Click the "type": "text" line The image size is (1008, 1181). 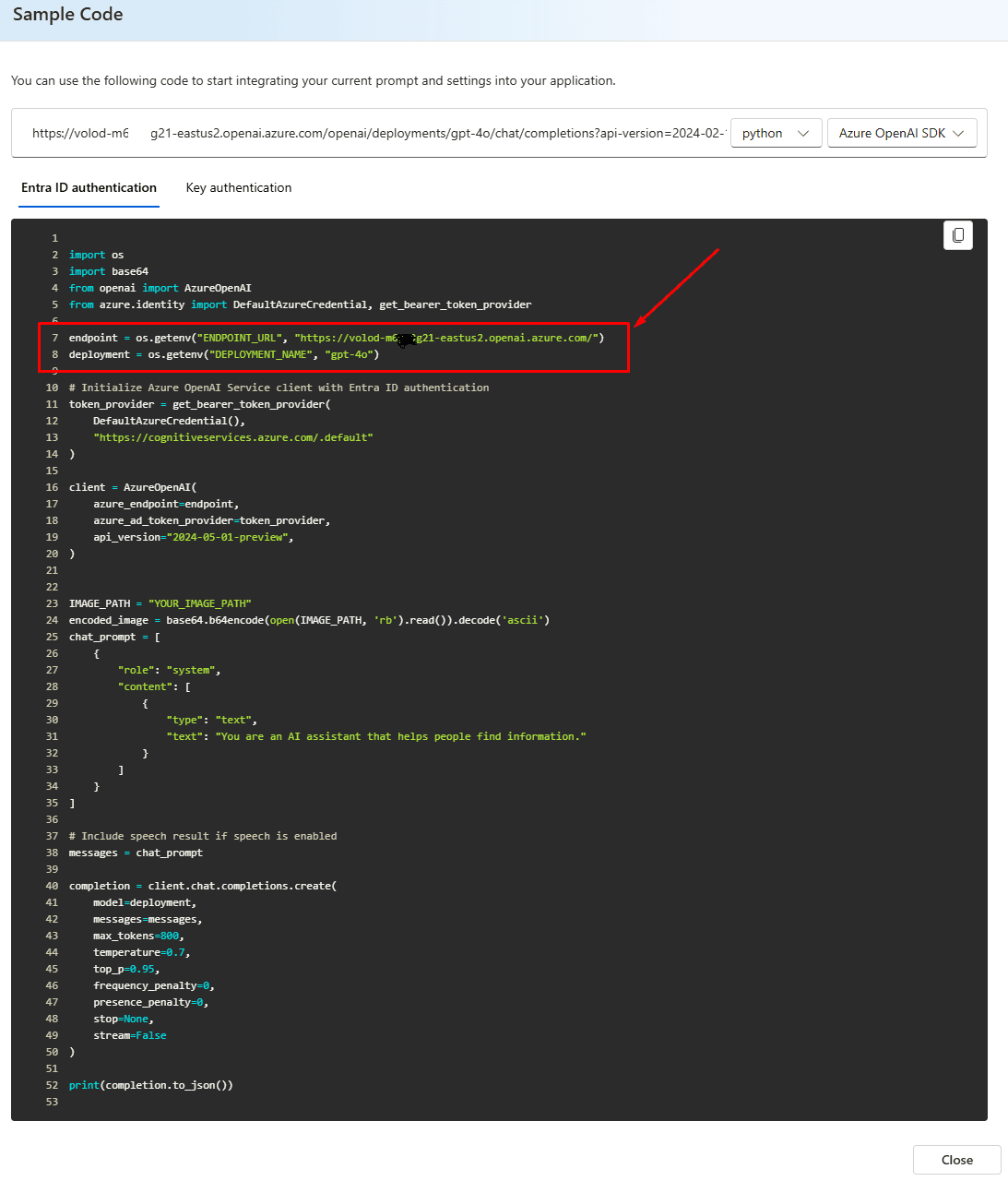pos(212,720)
